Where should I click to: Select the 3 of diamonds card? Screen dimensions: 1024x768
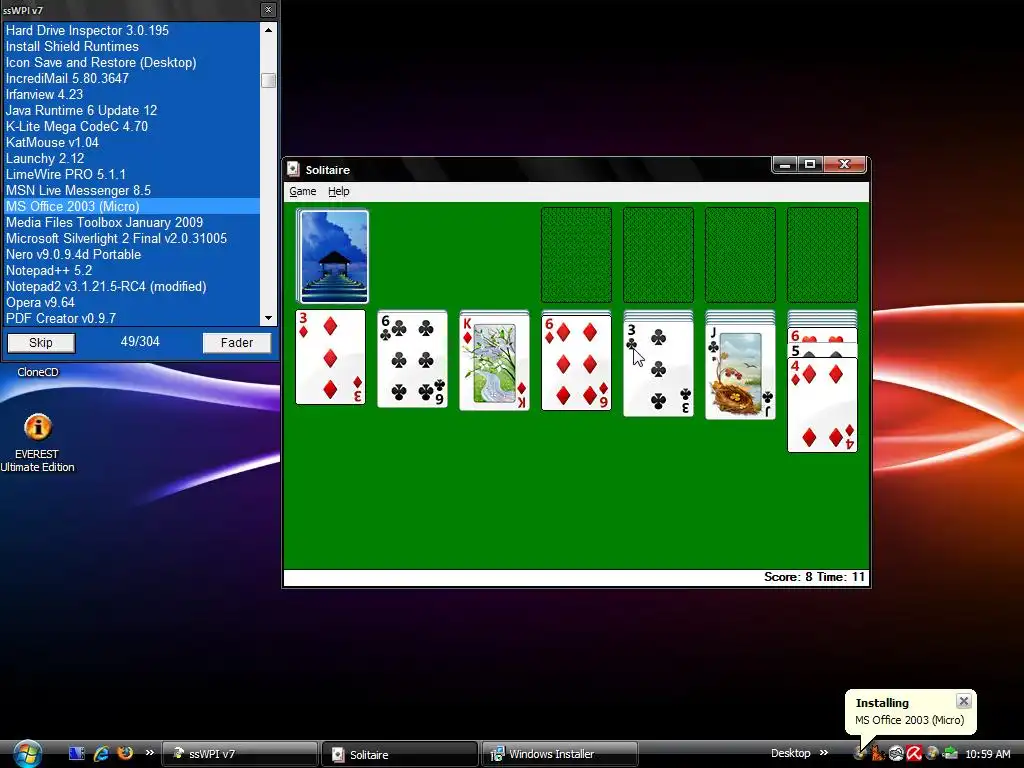(x=330, y=357)
